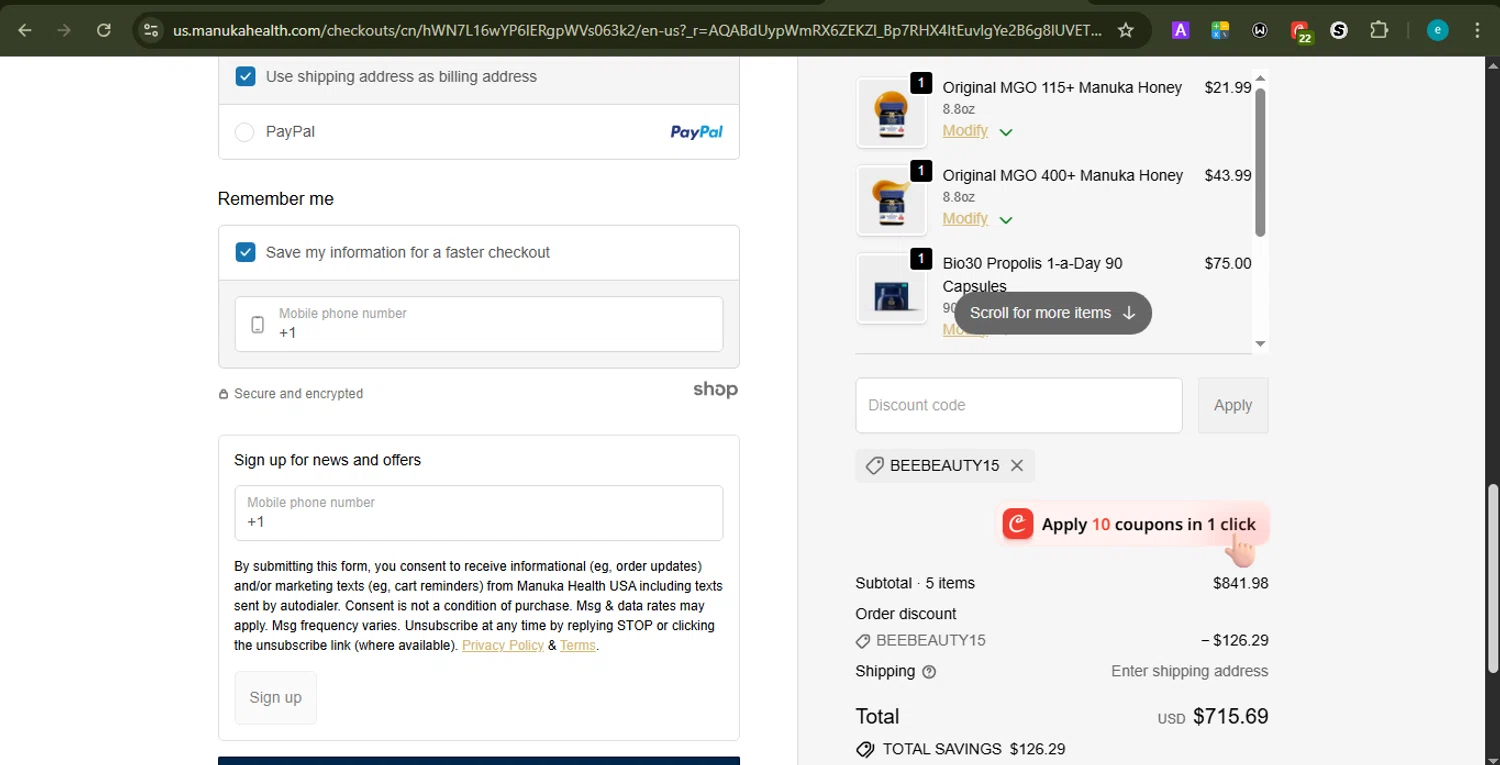Click the Remember me heading

pos(276,199)
